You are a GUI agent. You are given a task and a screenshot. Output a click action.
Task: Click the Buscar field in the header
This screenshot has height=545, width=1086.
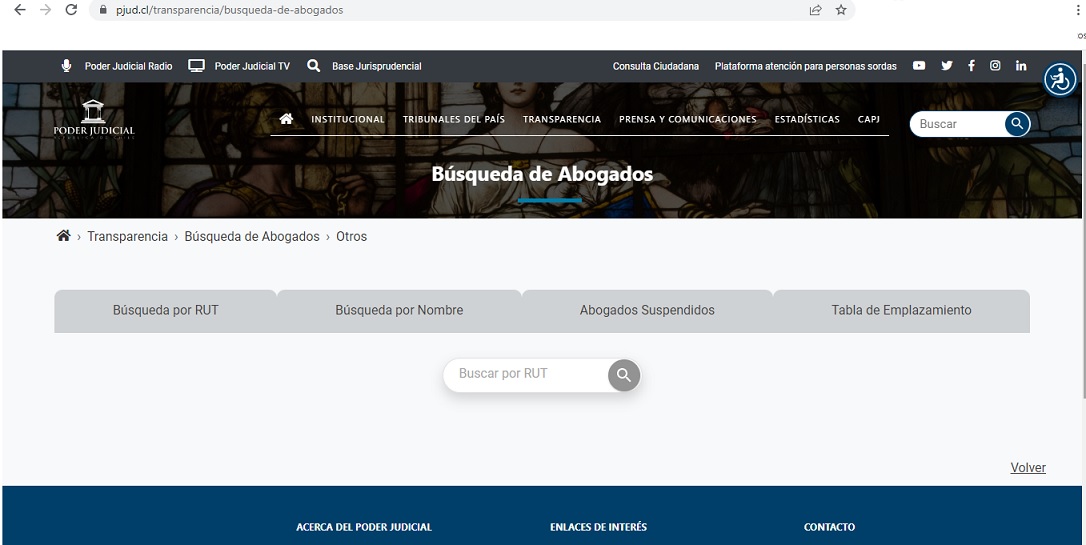(x=959, y=124)
